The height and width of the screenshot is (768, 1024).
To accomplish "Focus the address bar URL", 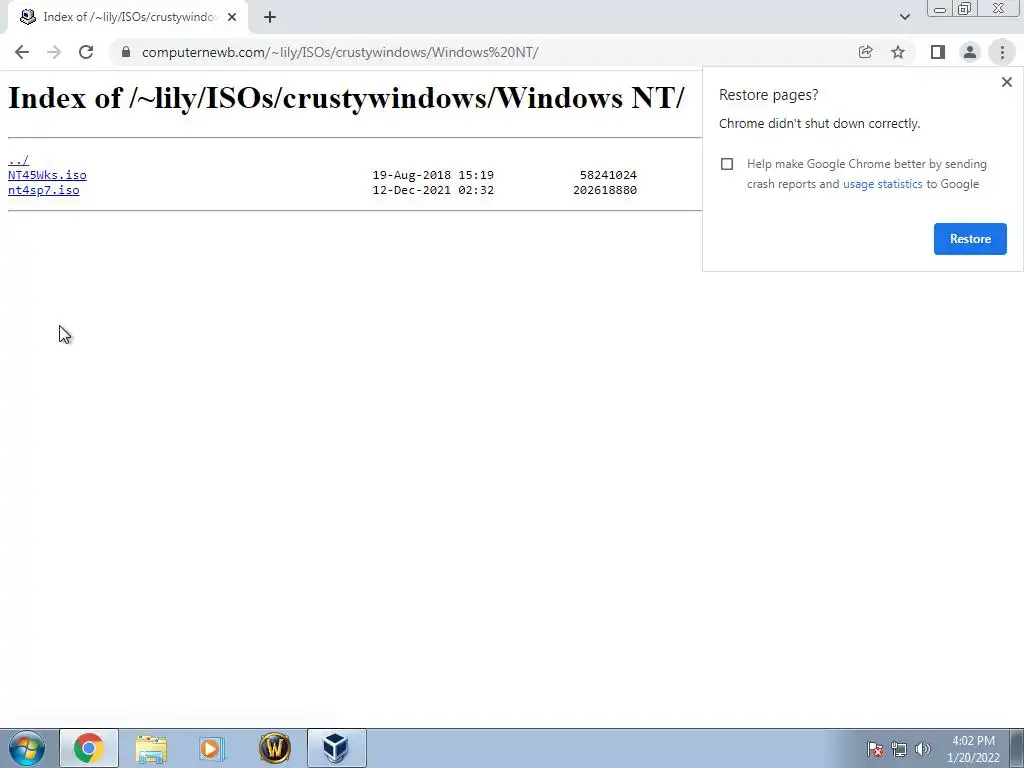I will click(340, 52).
